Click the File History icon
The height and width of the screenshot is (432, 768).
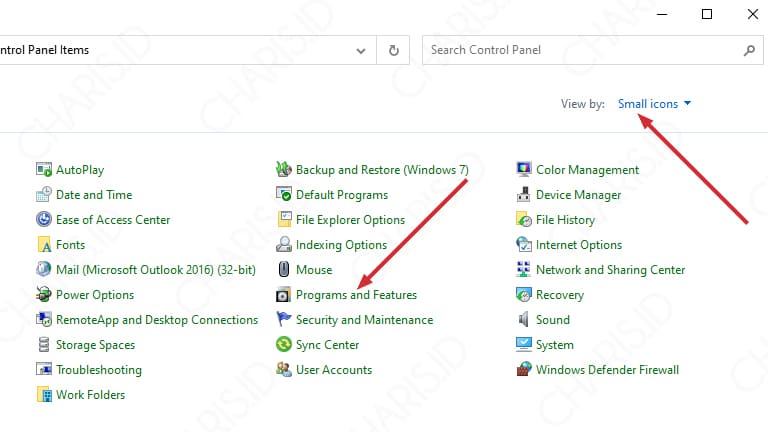pos(524,220)
